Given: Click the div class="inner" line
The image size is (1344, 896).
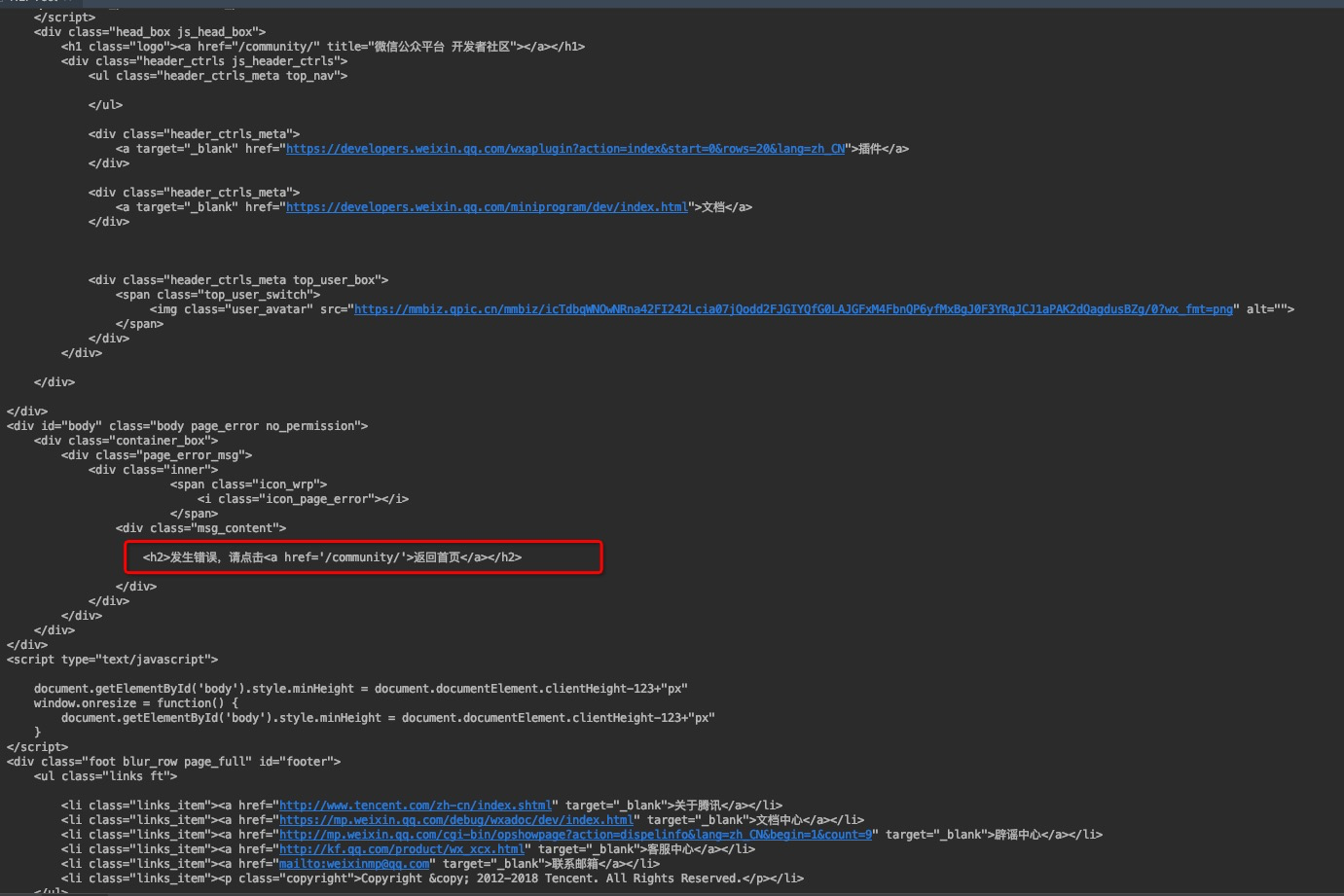Looking at the screenshot, I should (153, 470).
